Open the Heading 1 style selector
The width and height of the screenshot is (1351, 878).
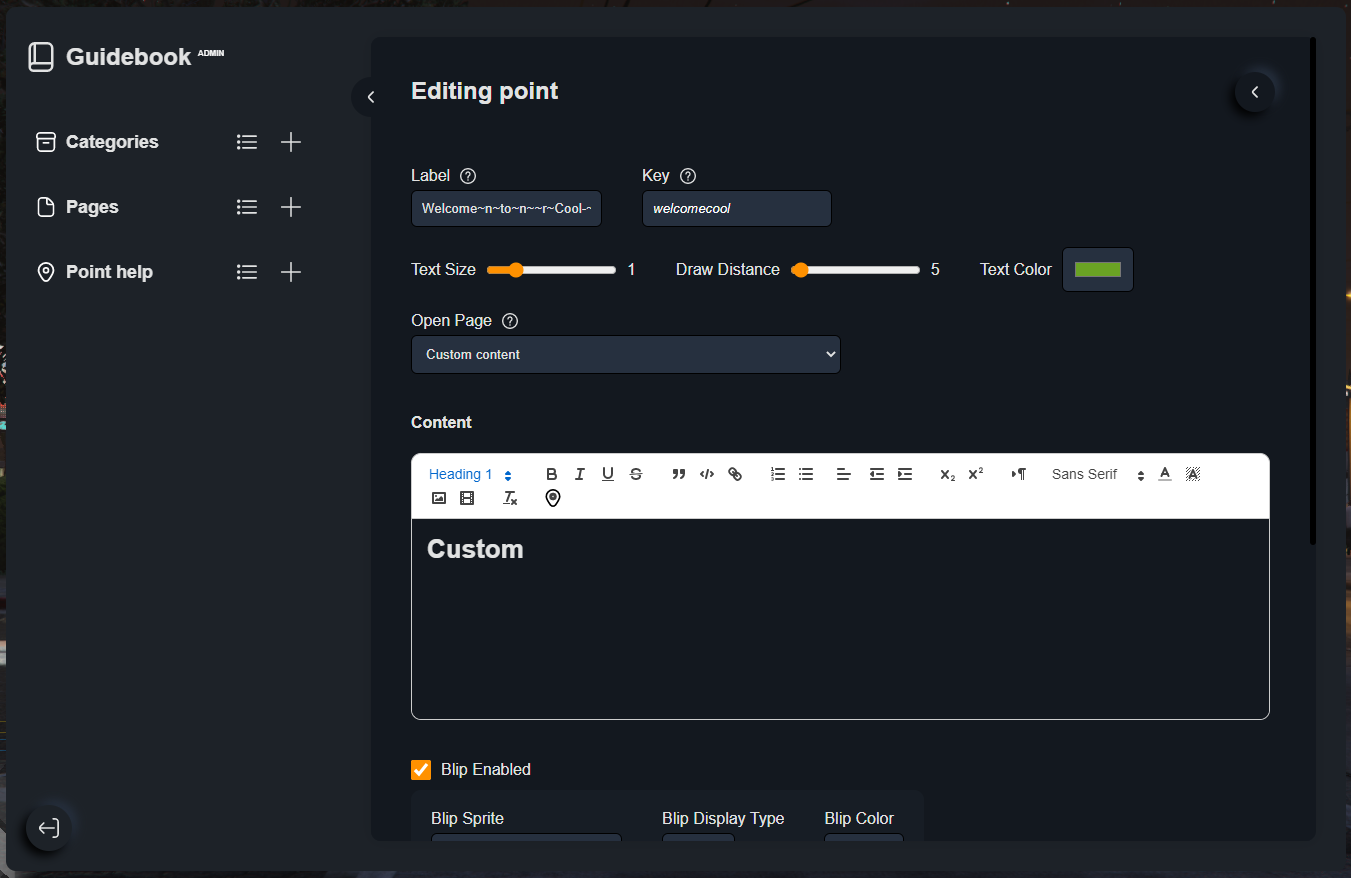tap(468, 474)
